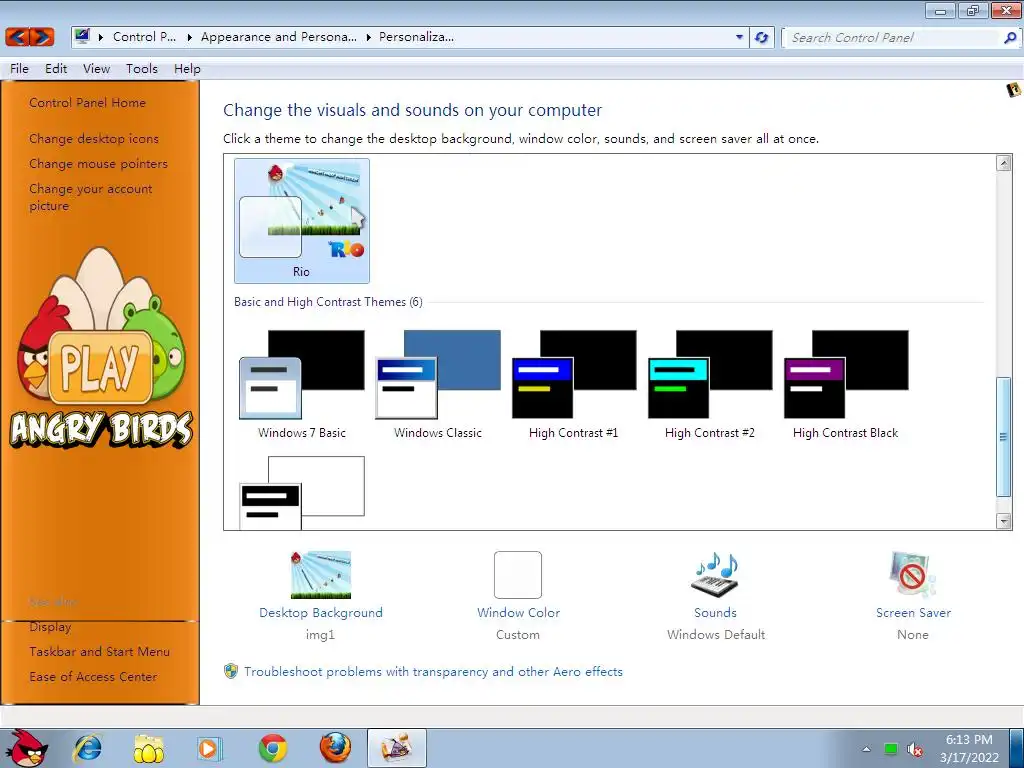This screenshot has height=768, width=1024.
Task: Launch Firefox from taskbar
Action: pyautogui.click(x=335, y=748)
